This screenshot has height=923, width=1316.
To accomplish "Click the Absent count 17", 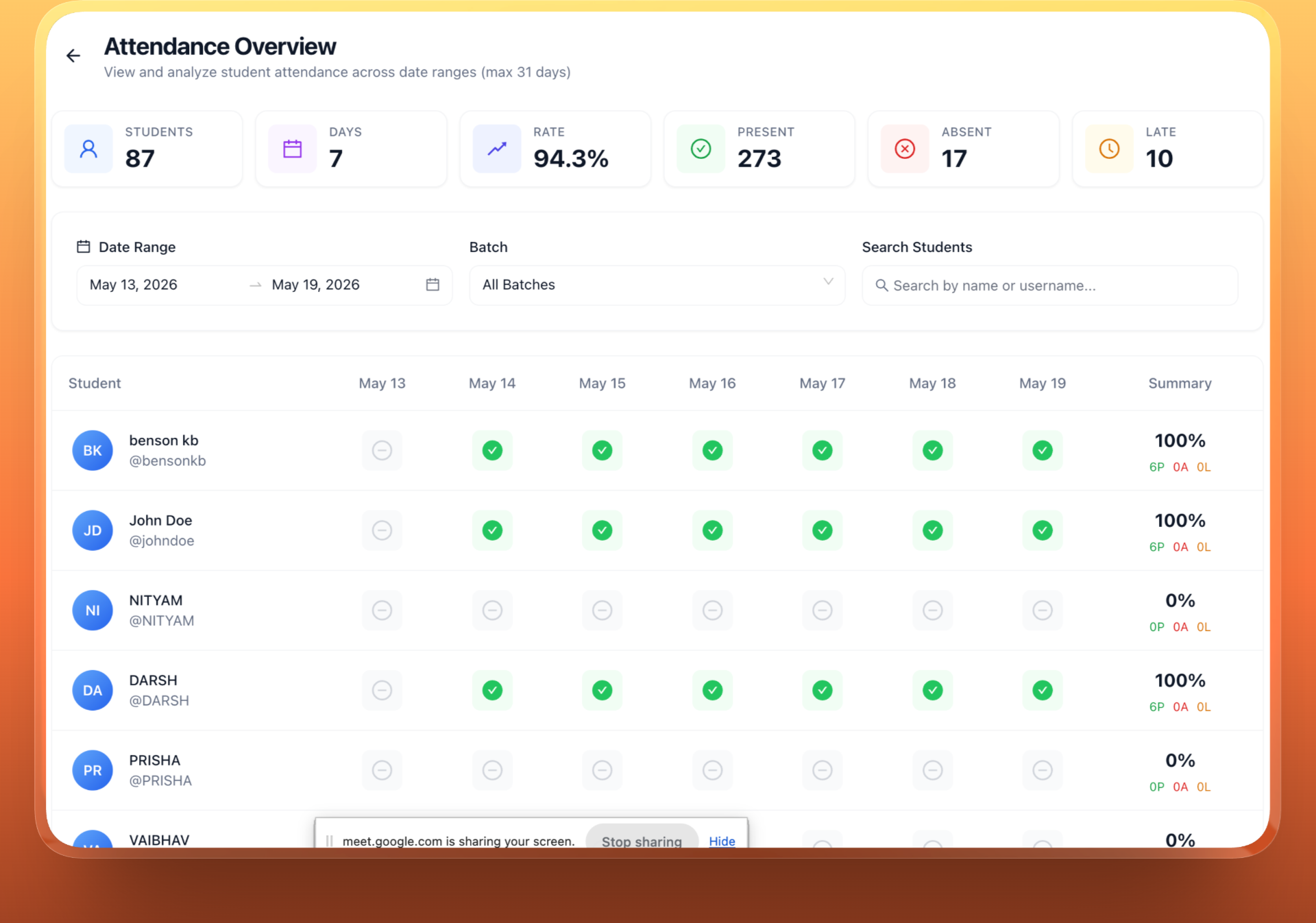I will [x=954, y=159].
